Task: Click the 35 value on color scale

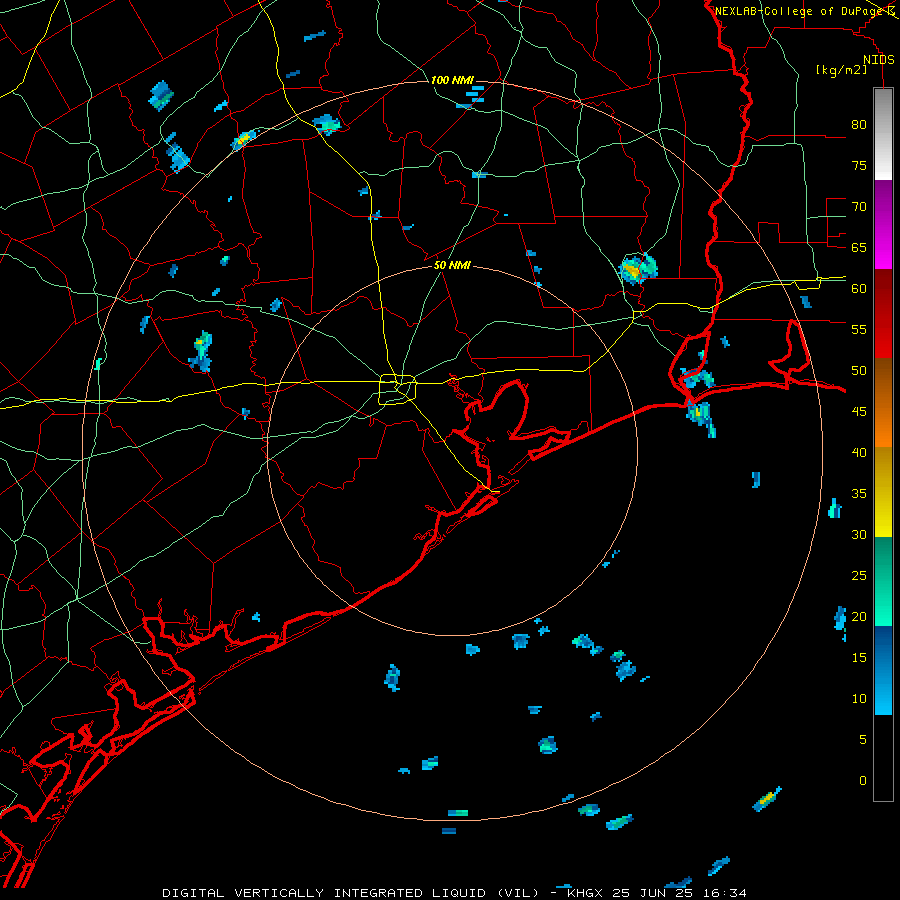Action: point(859,494)
